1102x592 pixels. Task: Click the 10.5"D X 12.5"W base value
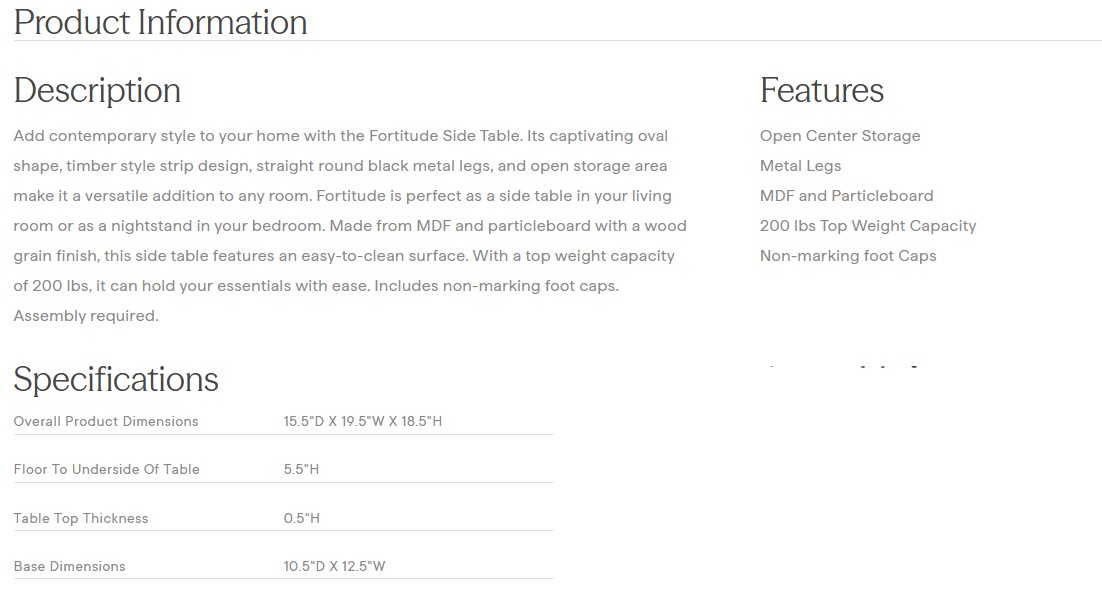[334, 566]
